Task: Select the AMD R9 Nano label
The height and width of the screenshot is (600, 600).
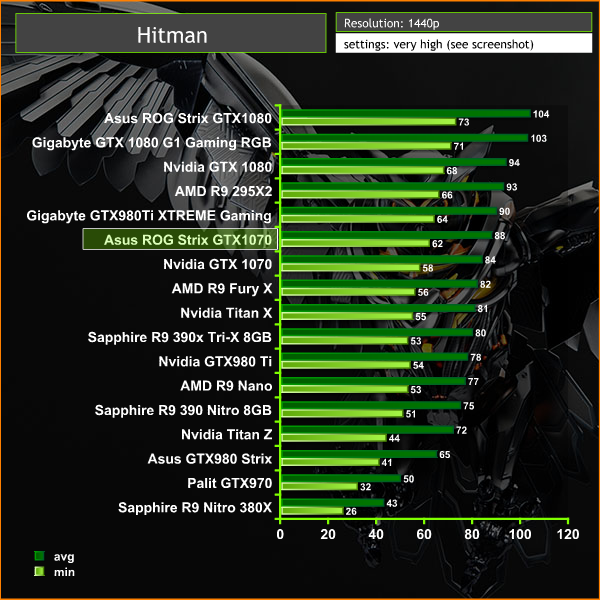Action: tap(226, 386)
